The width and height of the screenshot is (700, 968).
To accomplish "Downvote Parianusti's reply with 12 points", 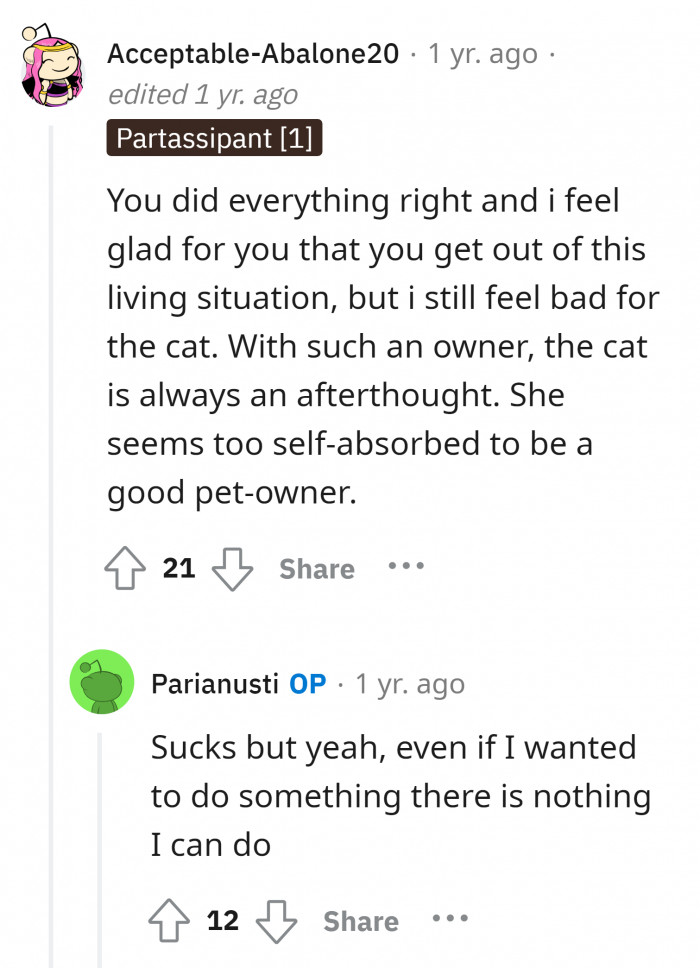I will coord(276,921).
